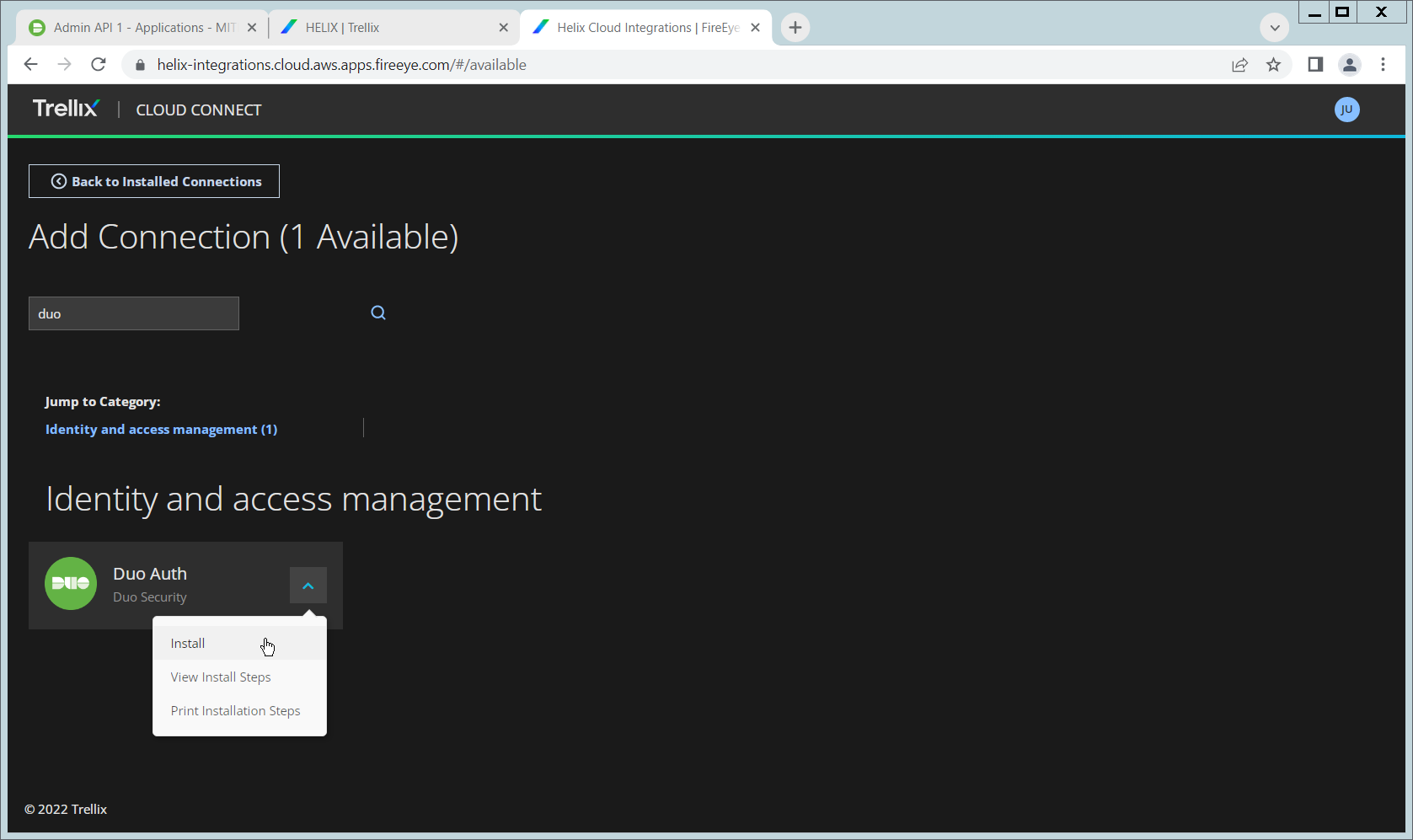
Task: Select Print Installation Steps option
Action: (235, 711)
